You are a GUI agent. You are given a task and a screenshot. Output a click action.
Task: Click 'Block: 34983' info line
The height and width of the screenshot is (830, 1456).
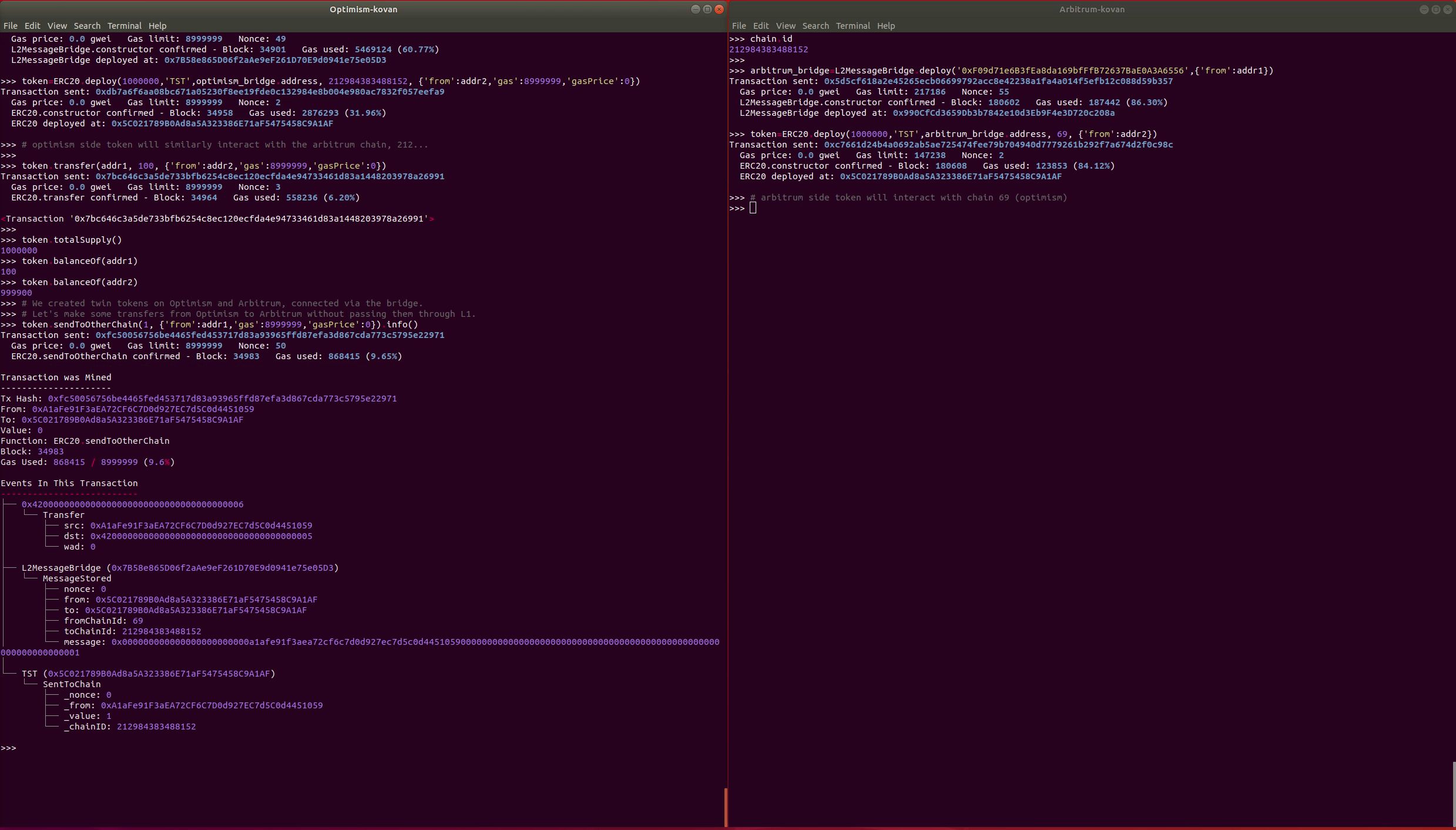click(32, 451)
